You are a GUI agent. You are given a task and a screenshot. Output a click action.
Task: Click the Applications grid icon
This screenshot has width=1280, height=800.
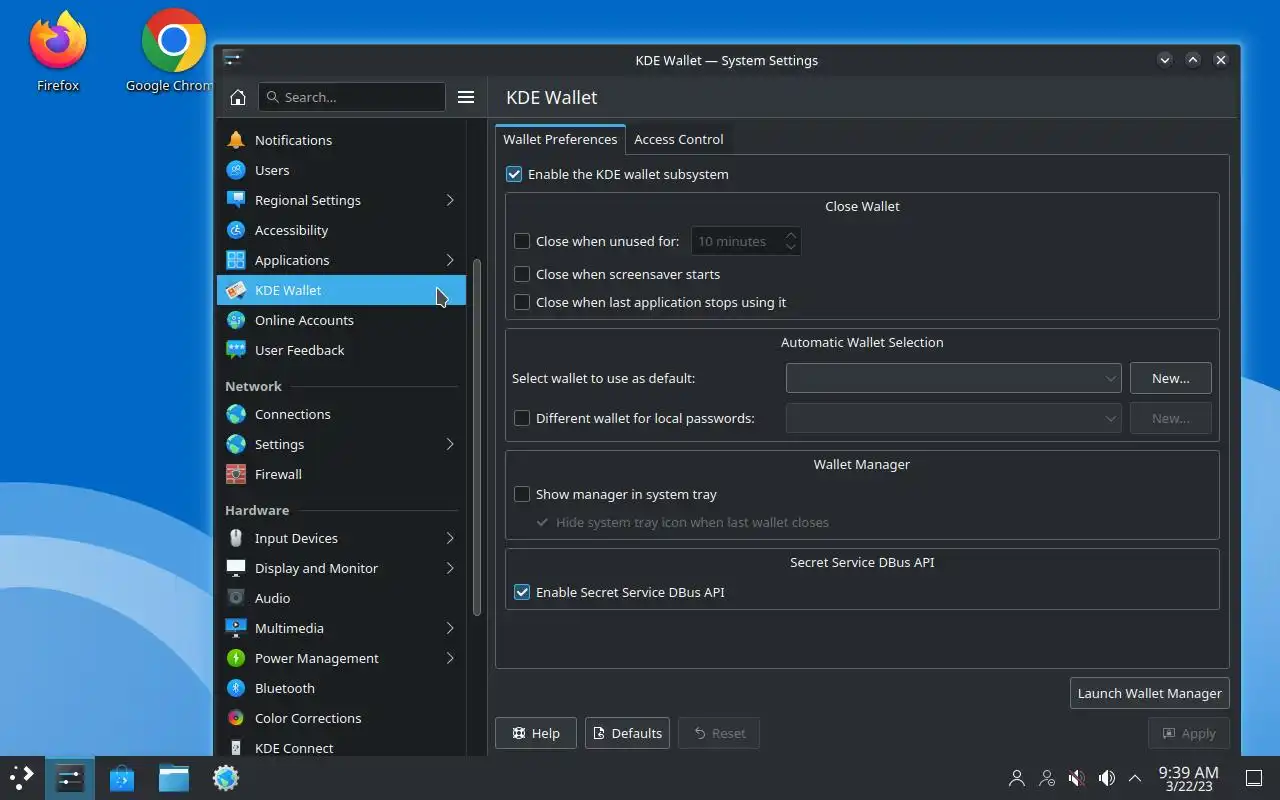point(236,260)
